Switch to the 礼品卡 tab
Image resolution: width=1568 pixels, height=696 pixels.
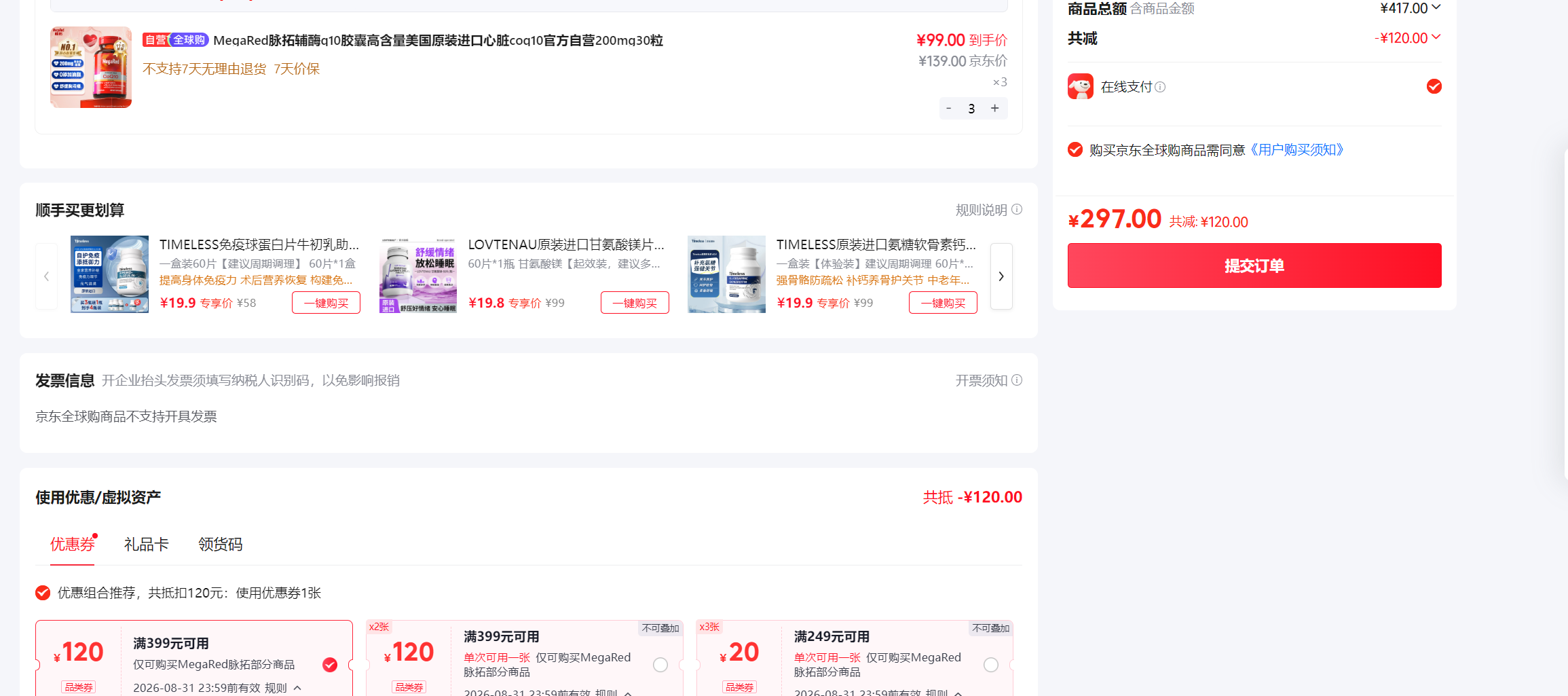click(x=146, y=544)
